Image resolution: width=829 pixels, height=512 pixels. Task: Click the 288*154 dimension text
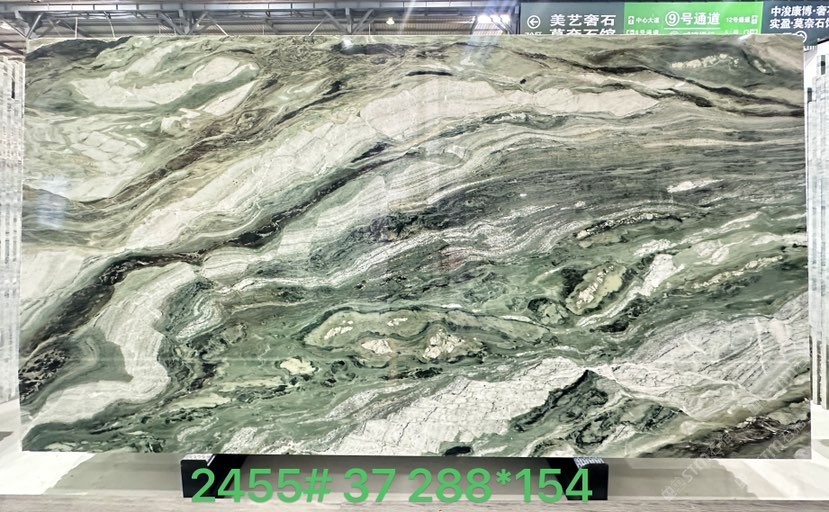[500, 485]
